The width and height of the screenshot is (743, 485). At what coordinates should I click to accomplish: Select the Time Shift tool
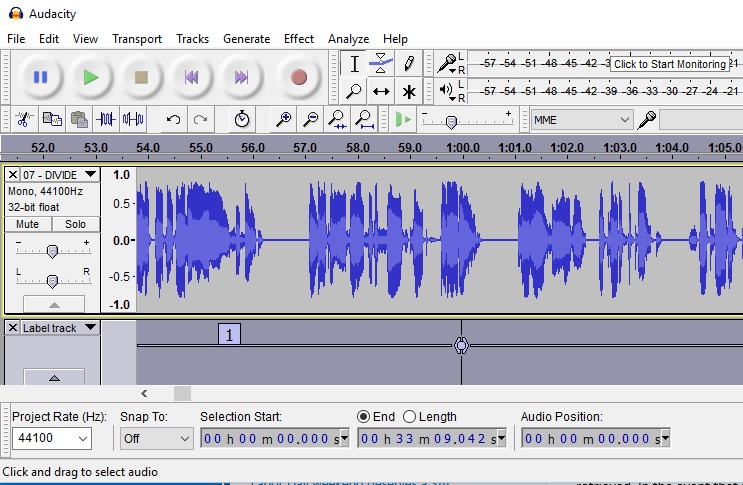[381, 91]
